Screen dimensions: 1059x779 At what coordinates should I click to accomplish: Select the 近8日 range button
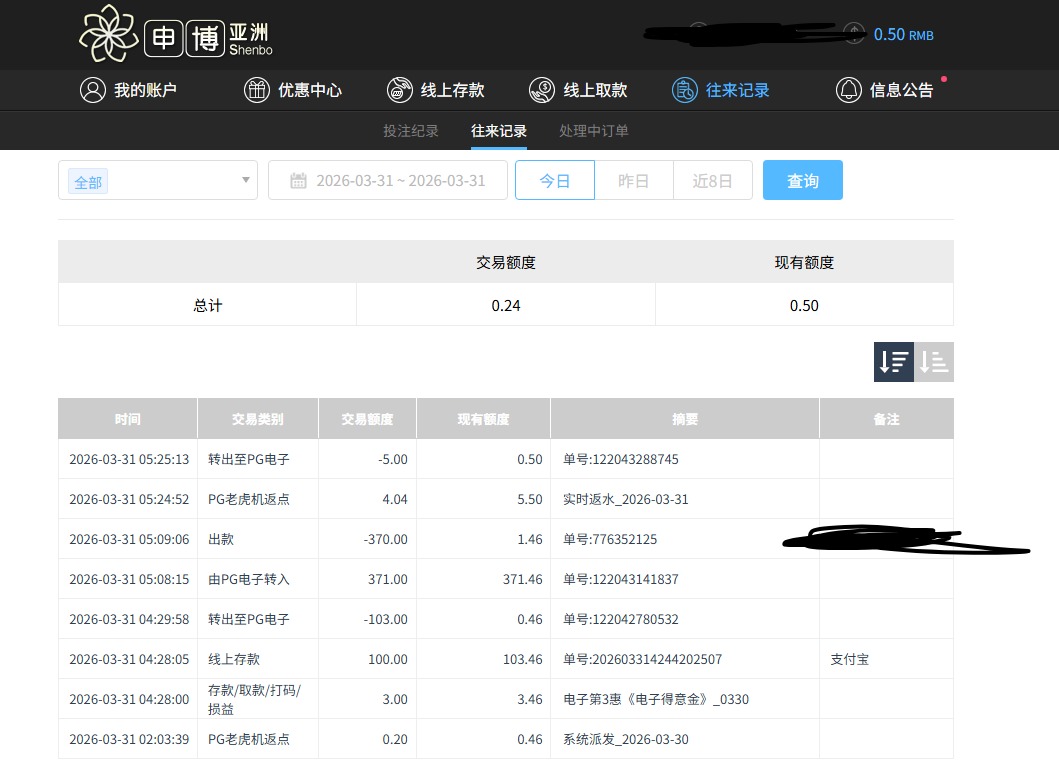(712, 181)
